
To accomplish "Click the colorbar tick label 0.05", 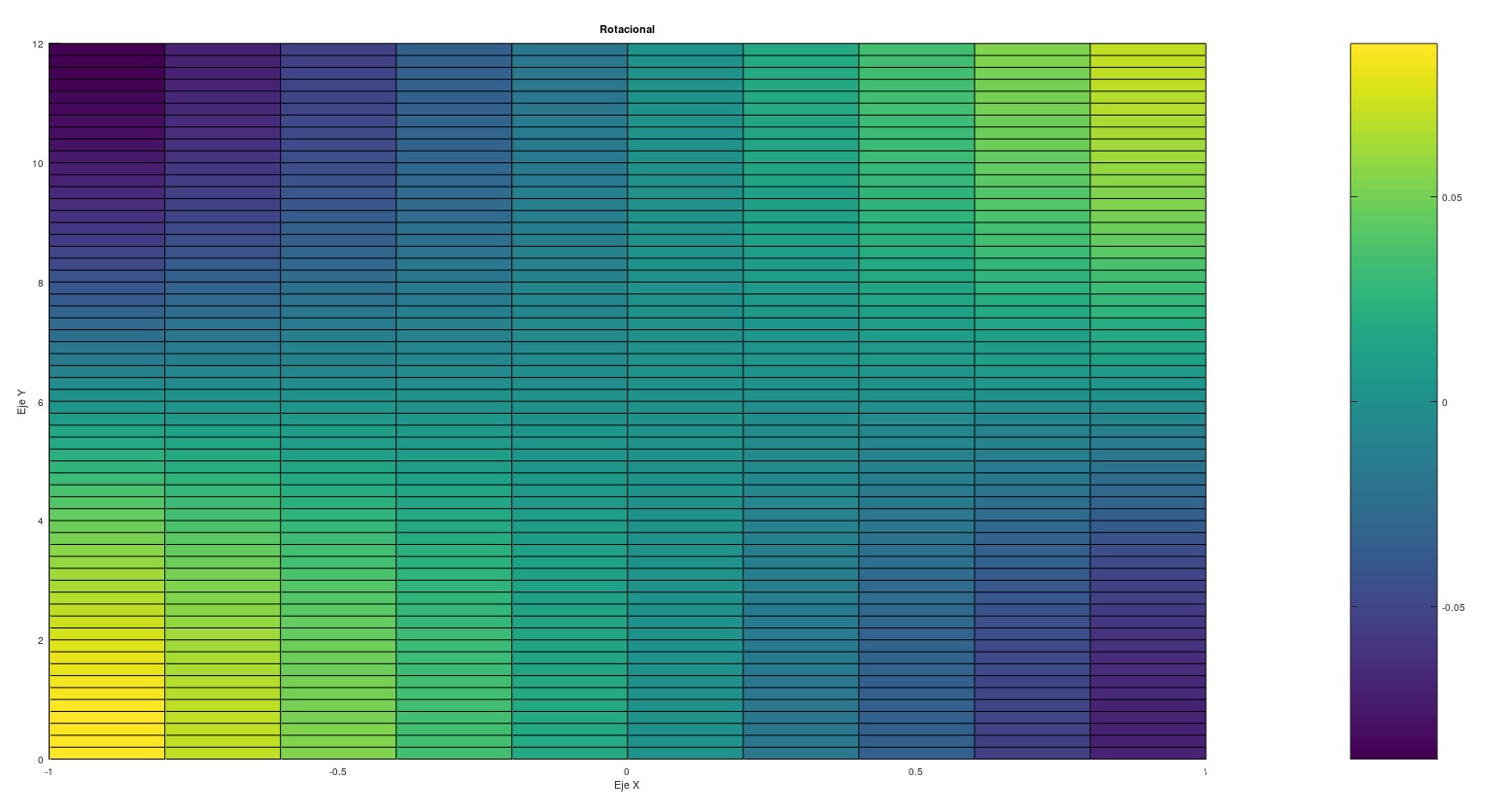I will [x=1451, y=197].
